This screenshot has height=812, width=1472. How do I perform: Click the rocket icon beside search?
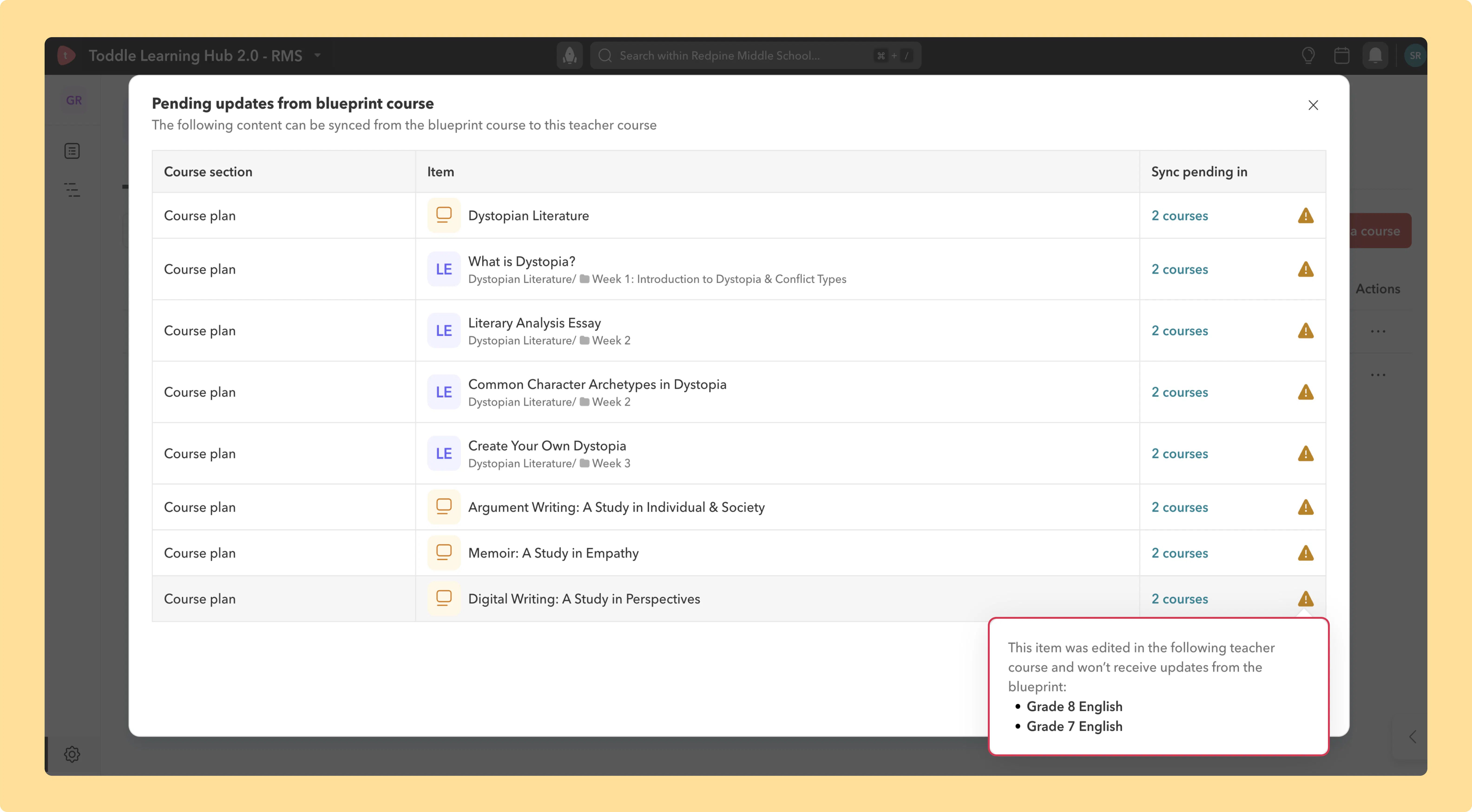[570, 56]
